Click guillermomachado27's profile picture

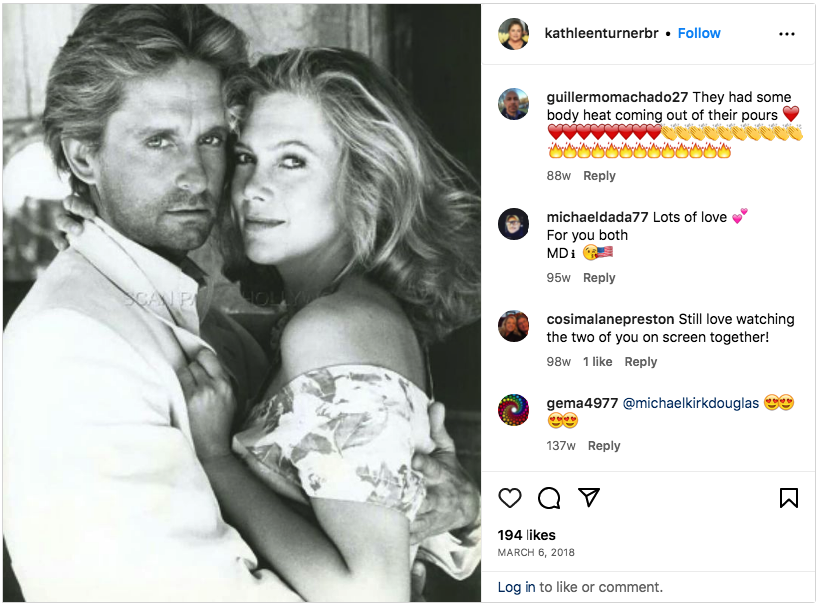[514, 103]
